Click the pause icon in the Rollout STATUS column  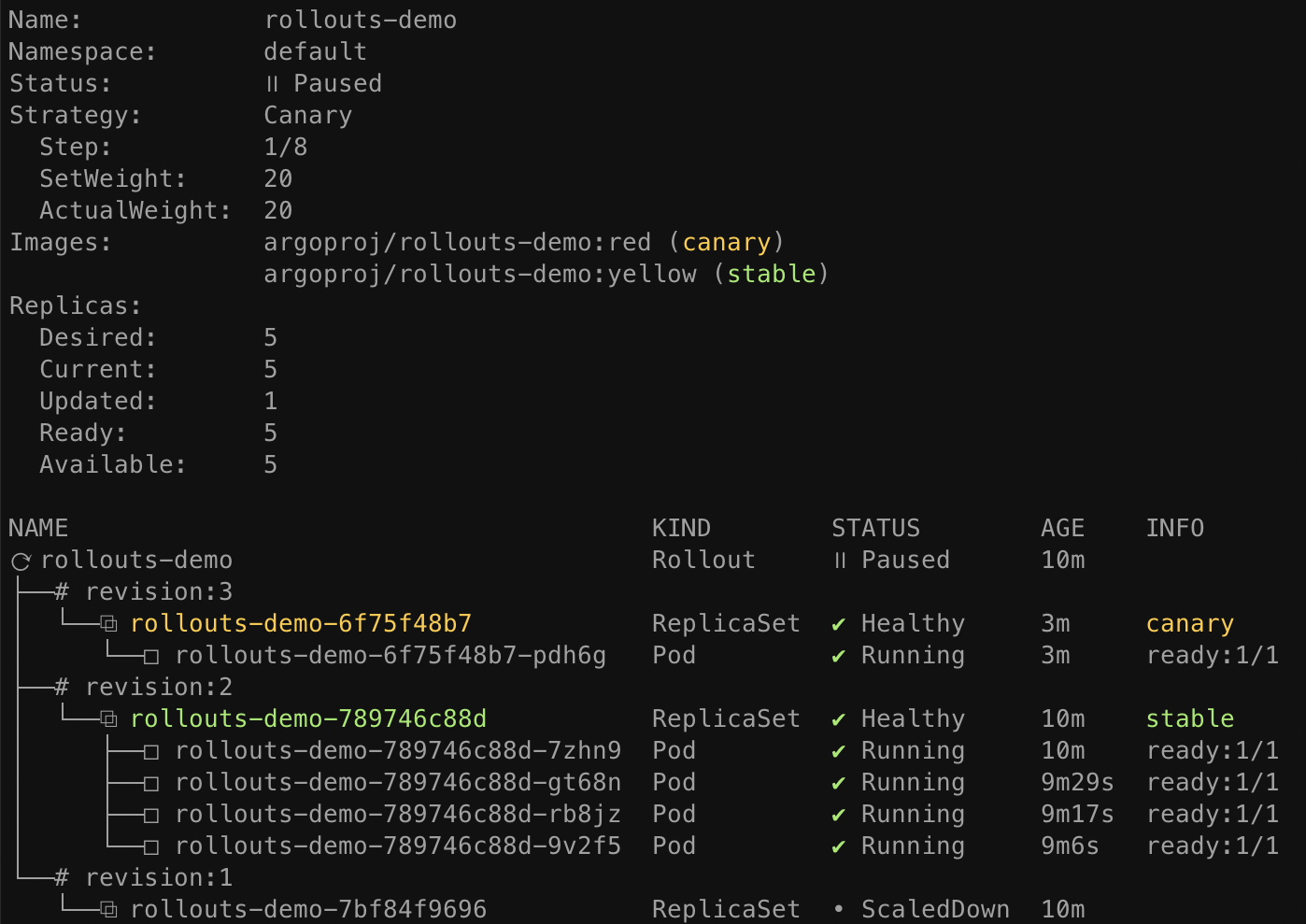click(x=840, y=561)
